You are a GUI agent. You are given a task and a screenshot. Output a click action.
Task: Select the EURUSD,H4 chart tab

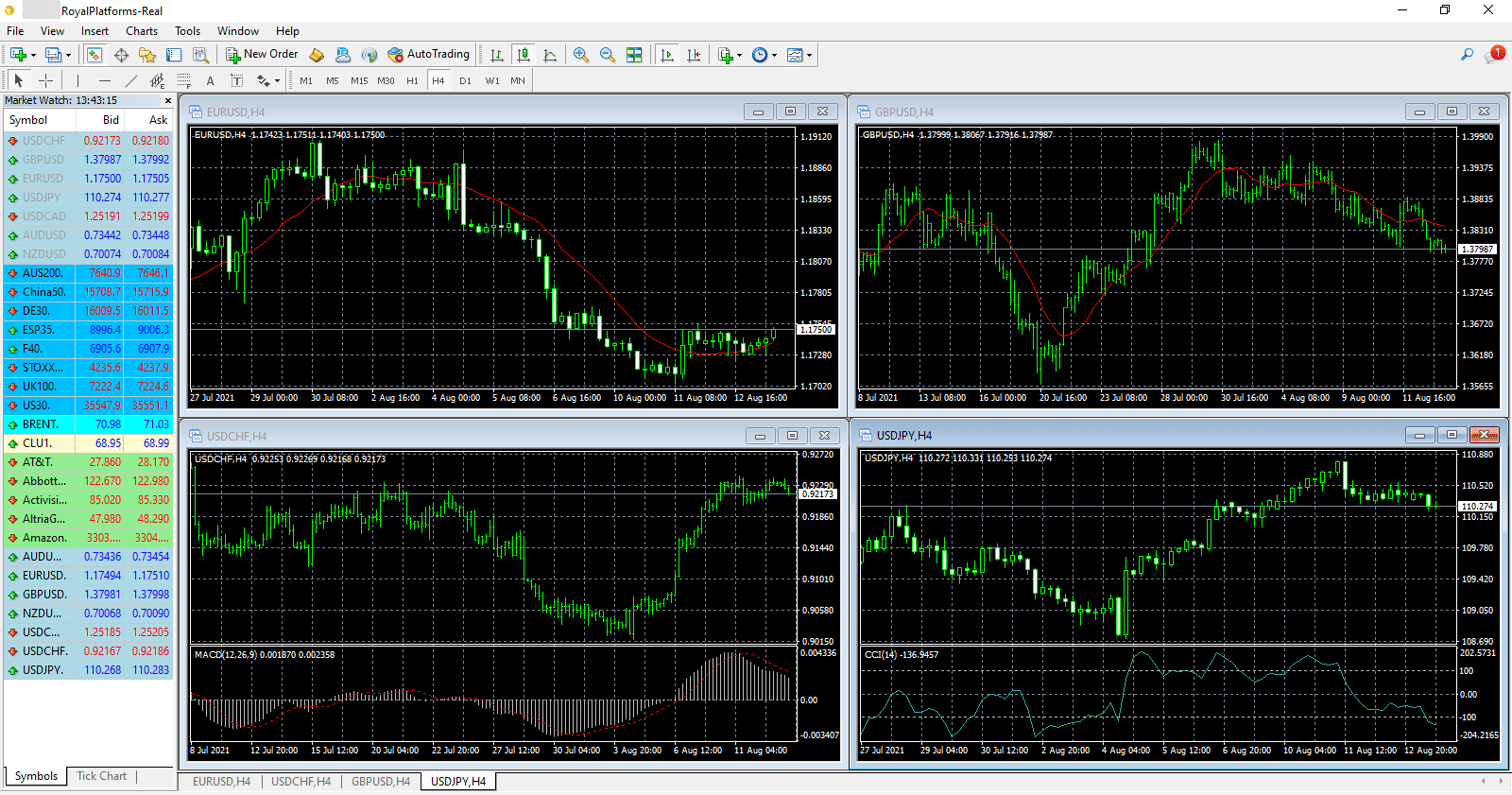coord(221,782)
